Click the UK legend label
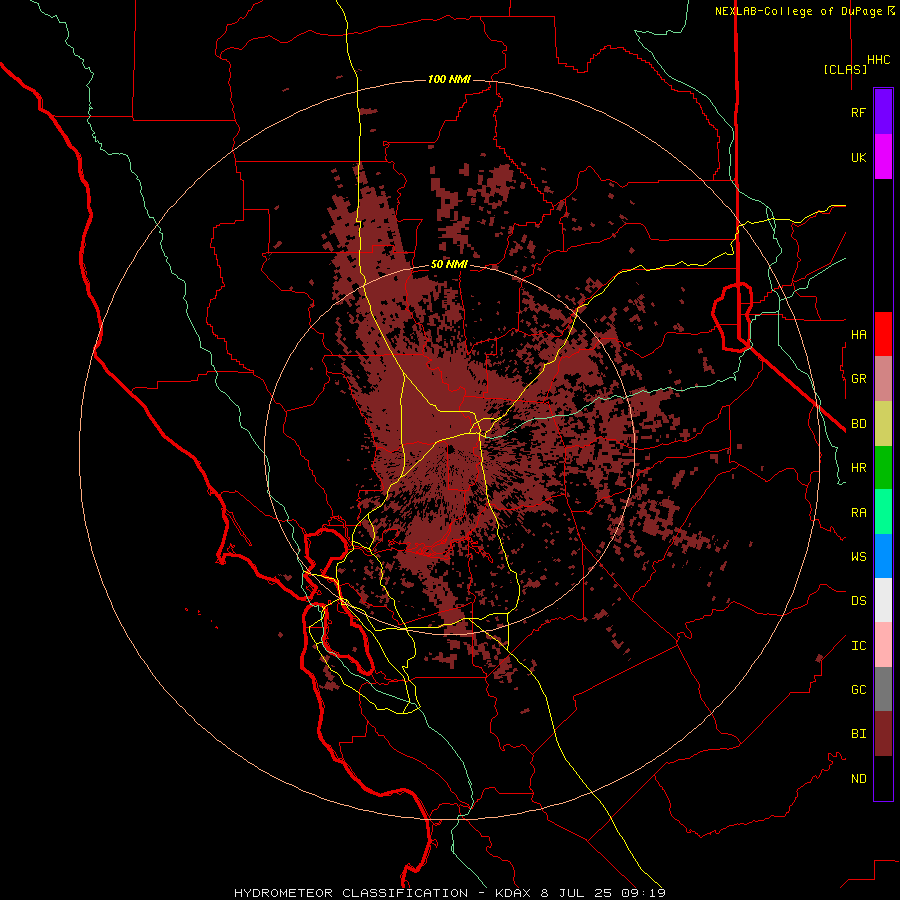The height and width of the screenshot is (900, 900). pos(859,157)
